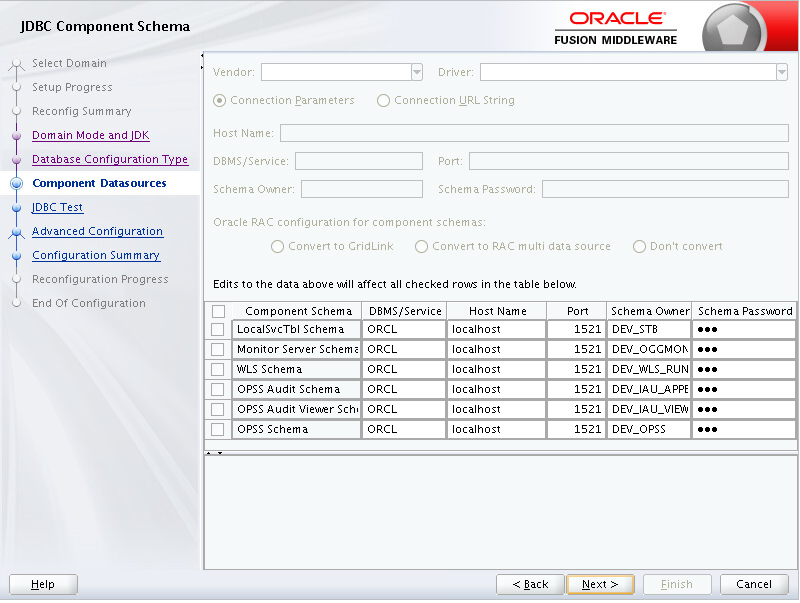Open the Vendor dropdown
800x603 pixels.
417,72
